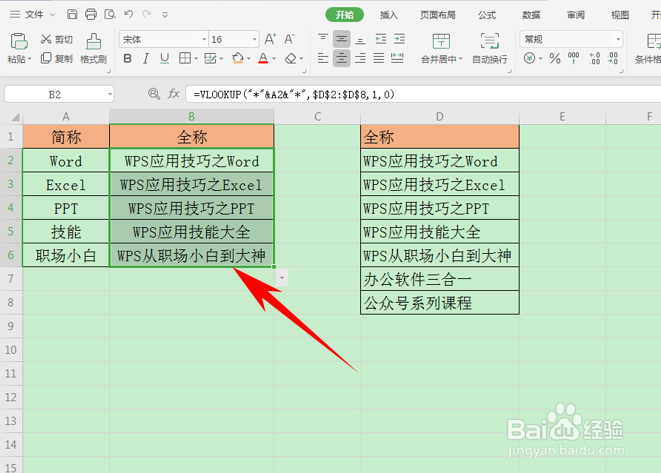The image size is (661, 473).
Task: Switch to the Review tab
Action: click(575, 15)
